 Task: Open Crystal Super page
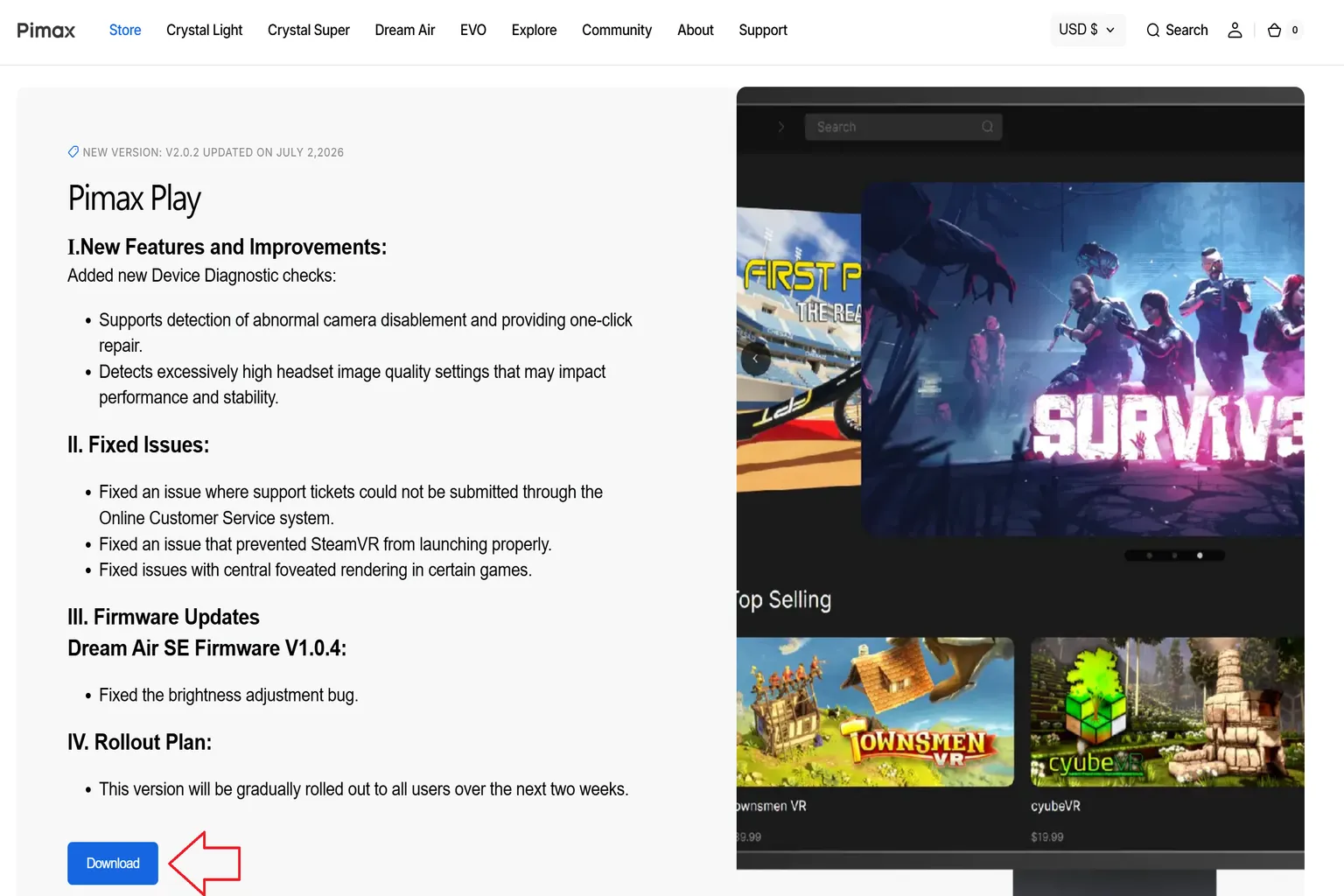pyautogui.click(x=308, y=30)
